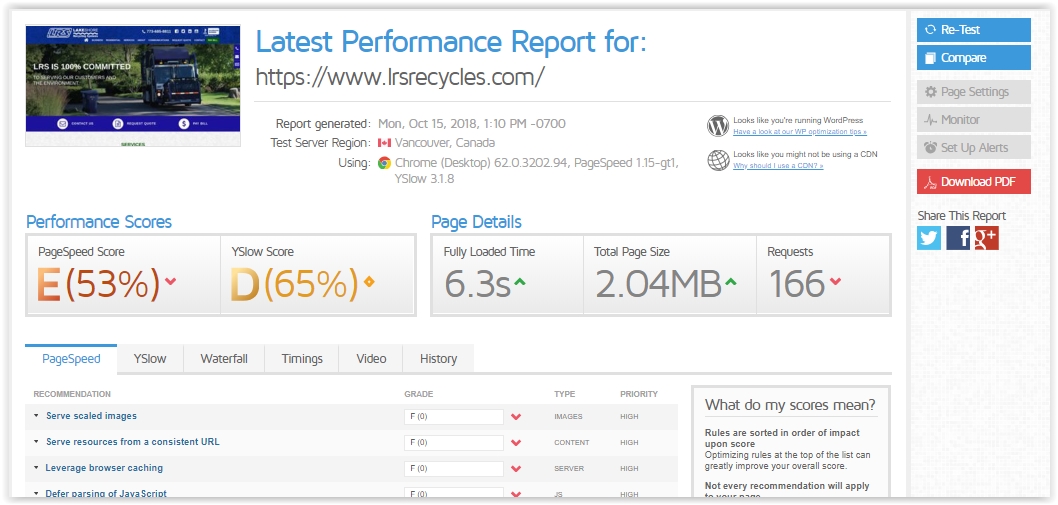Click the WordPress logo icon
This screenshot has width=1058, height=505.
pyautogui.click(x=718, y=126)
